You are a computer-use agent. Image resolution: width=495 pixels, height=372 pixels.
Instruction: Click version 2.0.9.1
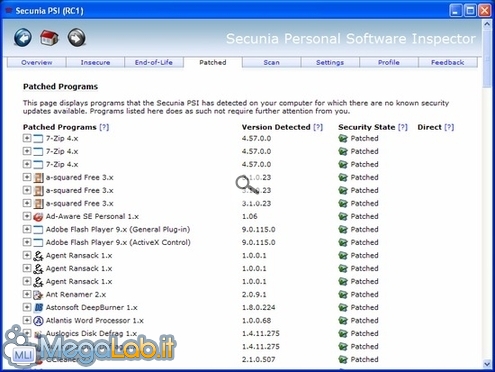254,294
